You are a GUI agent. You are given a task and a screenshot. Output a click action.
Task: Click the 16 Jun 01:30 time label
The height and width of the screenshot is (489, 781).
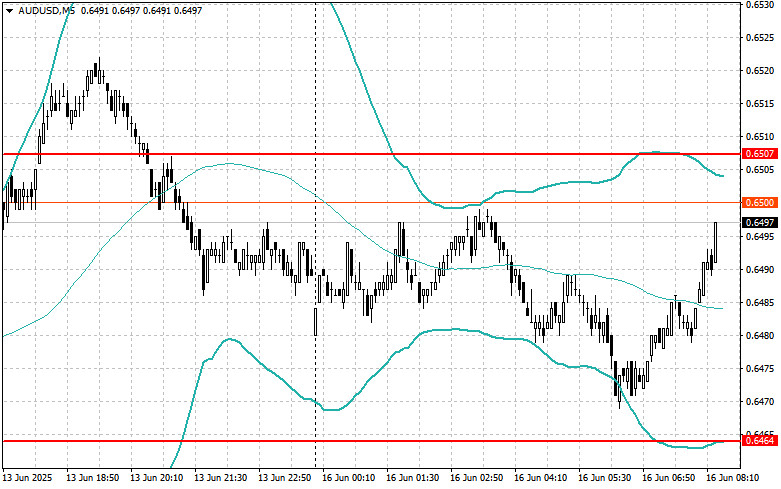point(412,478)
